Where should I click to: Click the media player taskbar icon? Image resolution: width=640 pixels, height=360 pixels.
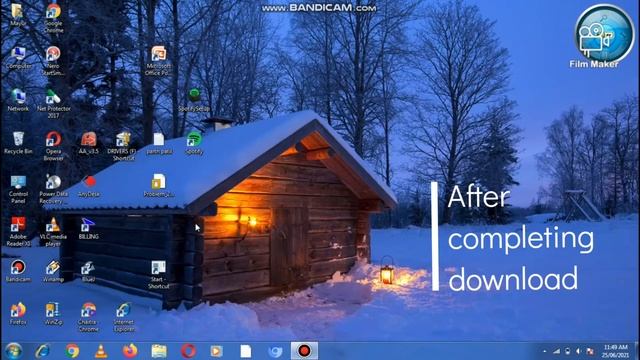tap(216, 351)
